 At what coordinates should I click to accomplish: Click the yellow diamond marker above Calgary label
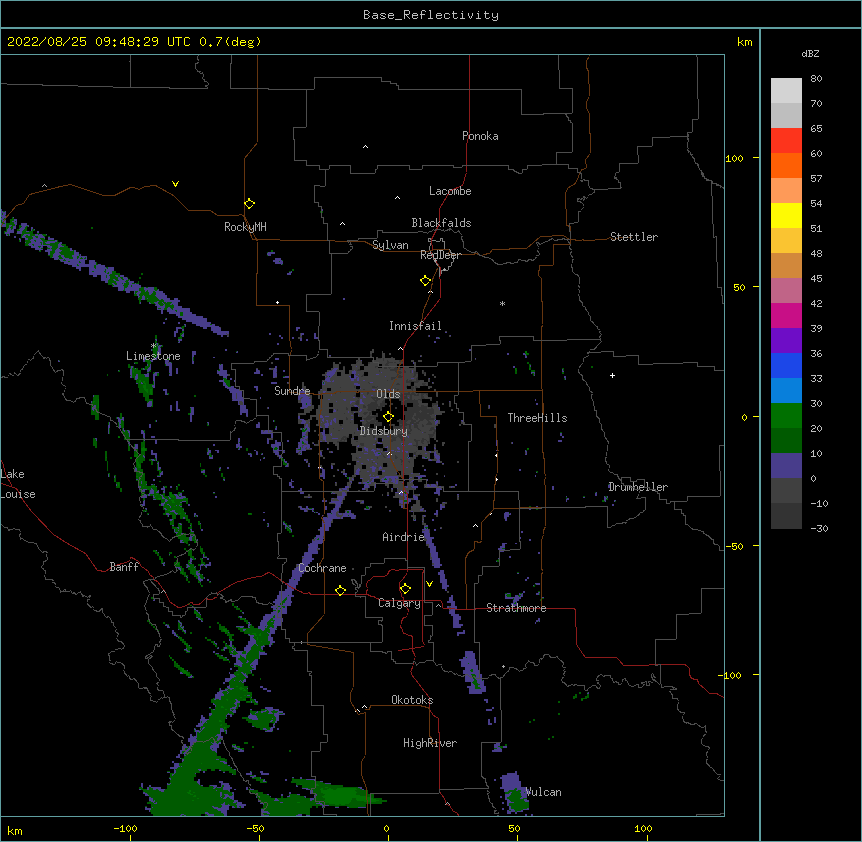tap(405, 589)
